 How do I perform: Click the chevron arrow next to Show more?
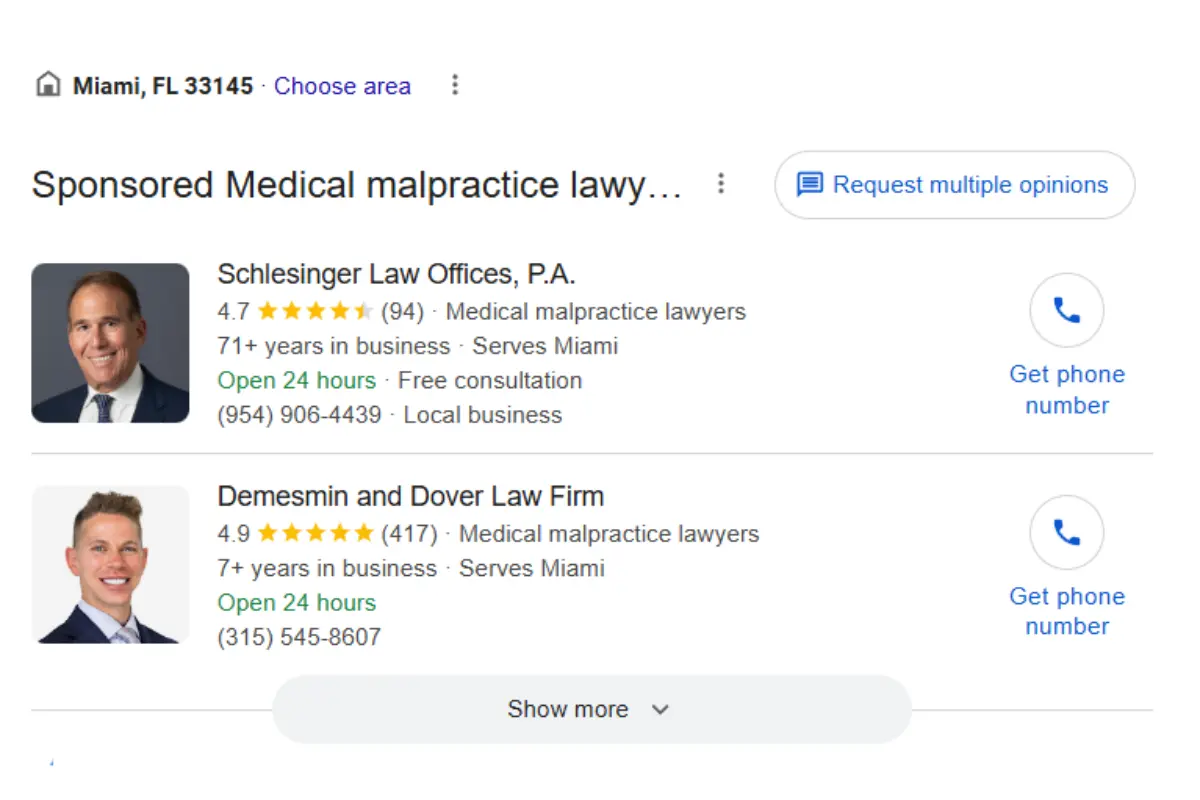[659, 710]
